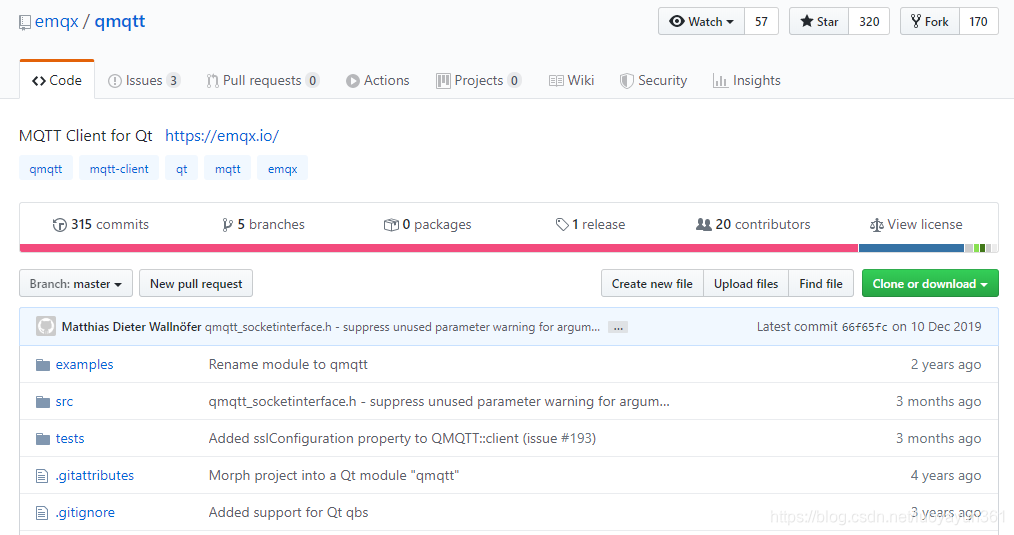This screenshot has height=535, width=1014.
Task: Open the Insights tab
Action: 746,80
